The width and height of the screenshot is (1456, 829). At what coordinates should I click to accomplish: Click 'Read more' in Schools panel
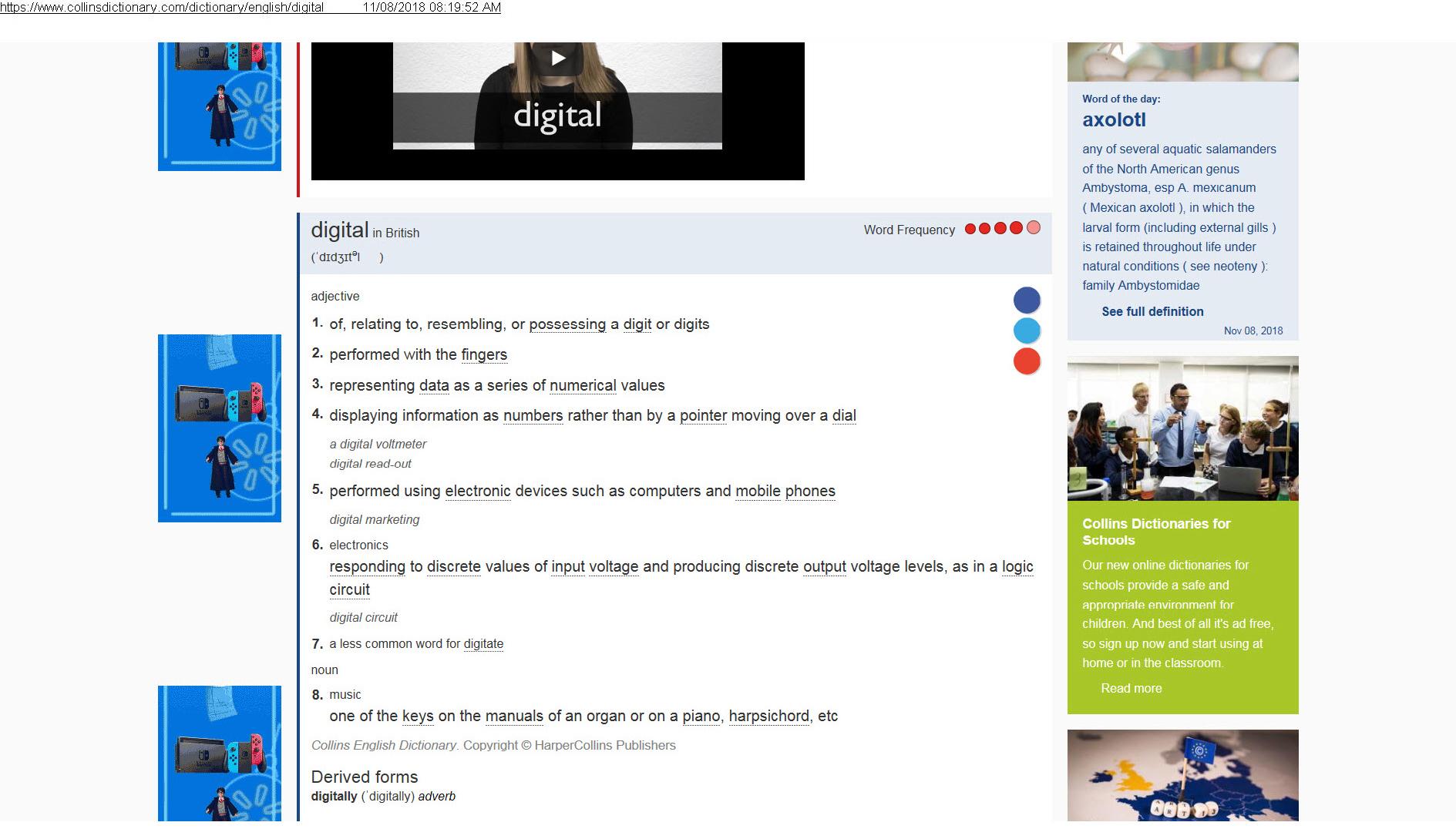[1131, 689]
